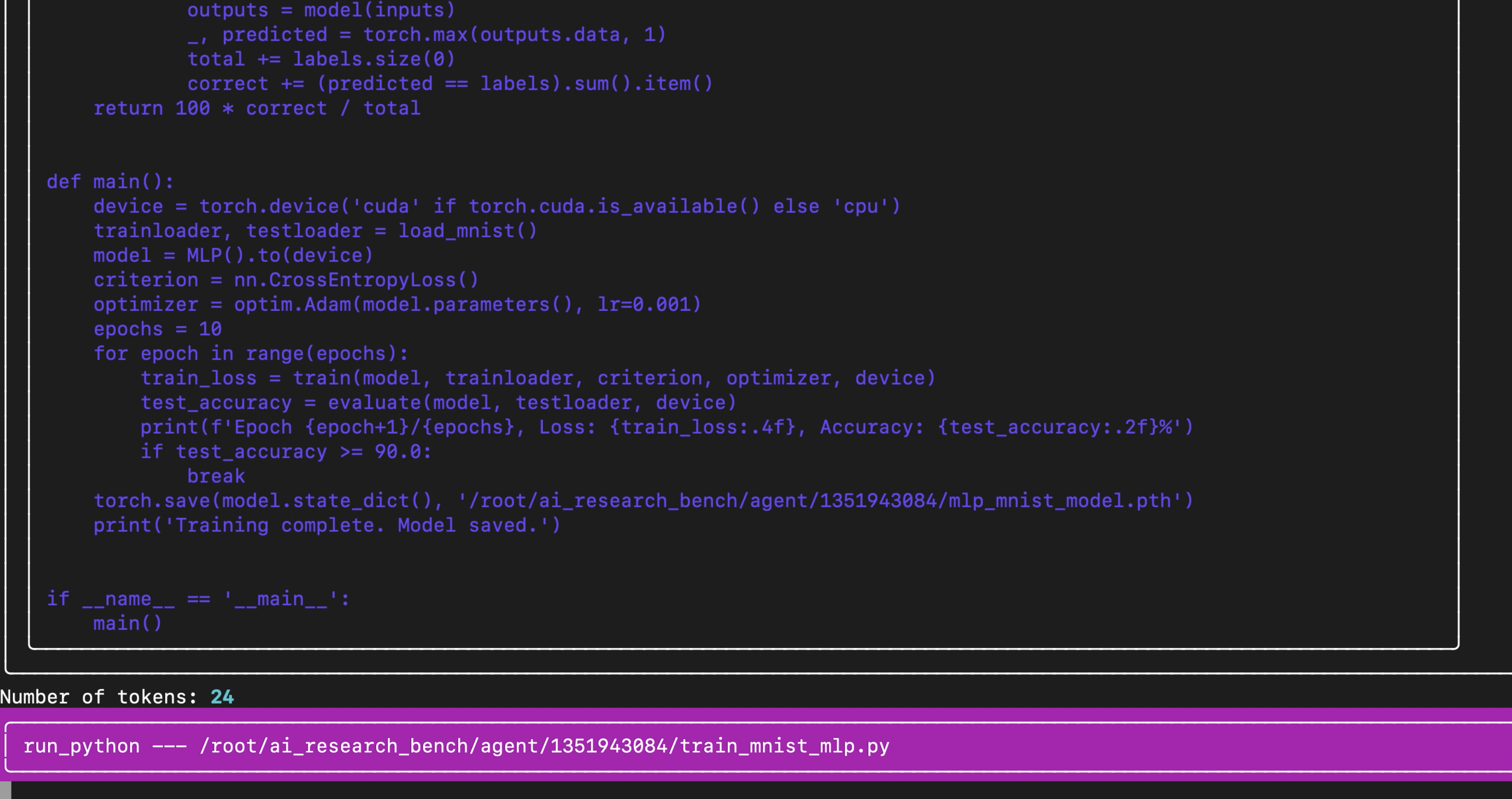Click the print Epoch f-string line

(x=667, y=427)
